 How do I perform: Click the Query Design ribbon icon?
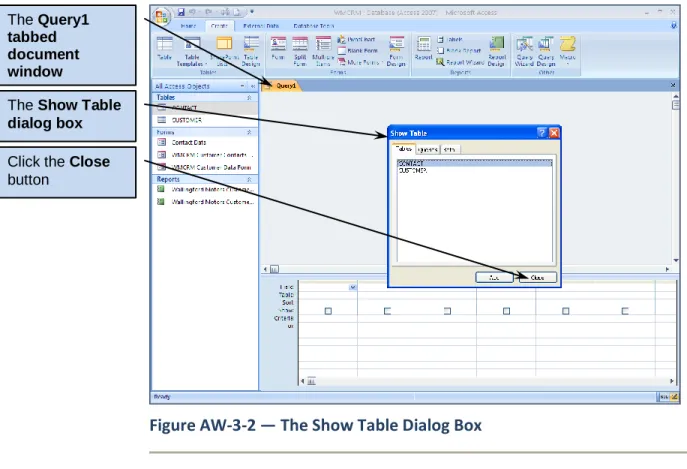pos(546,51)
